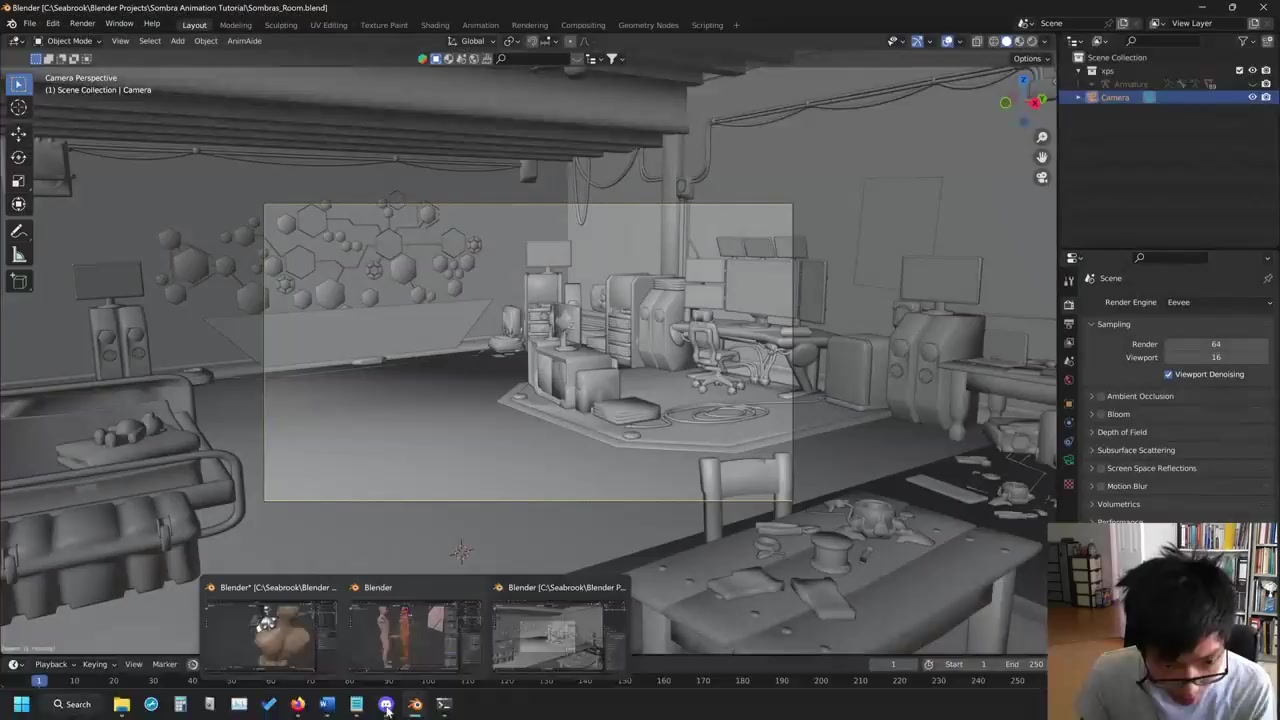Expand the Ambient Occlusion panel
1280x720 pixels.
click(x=1092, y=396)
